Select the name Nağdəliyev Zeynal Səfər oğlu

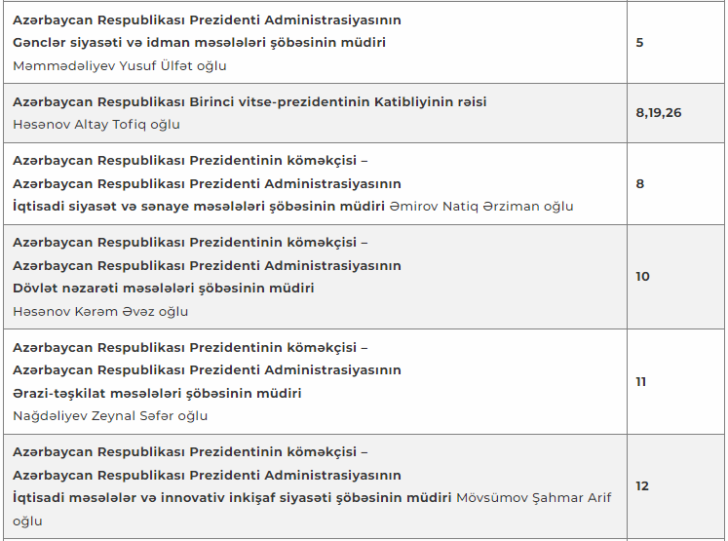(110, 416)
